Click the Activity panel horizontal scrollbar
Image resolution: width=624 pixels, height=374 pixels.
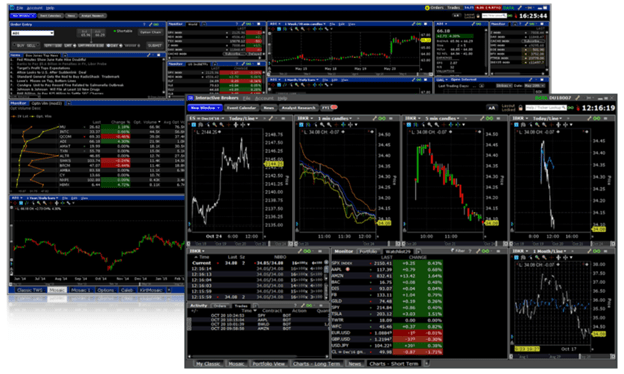pos(257,356)
